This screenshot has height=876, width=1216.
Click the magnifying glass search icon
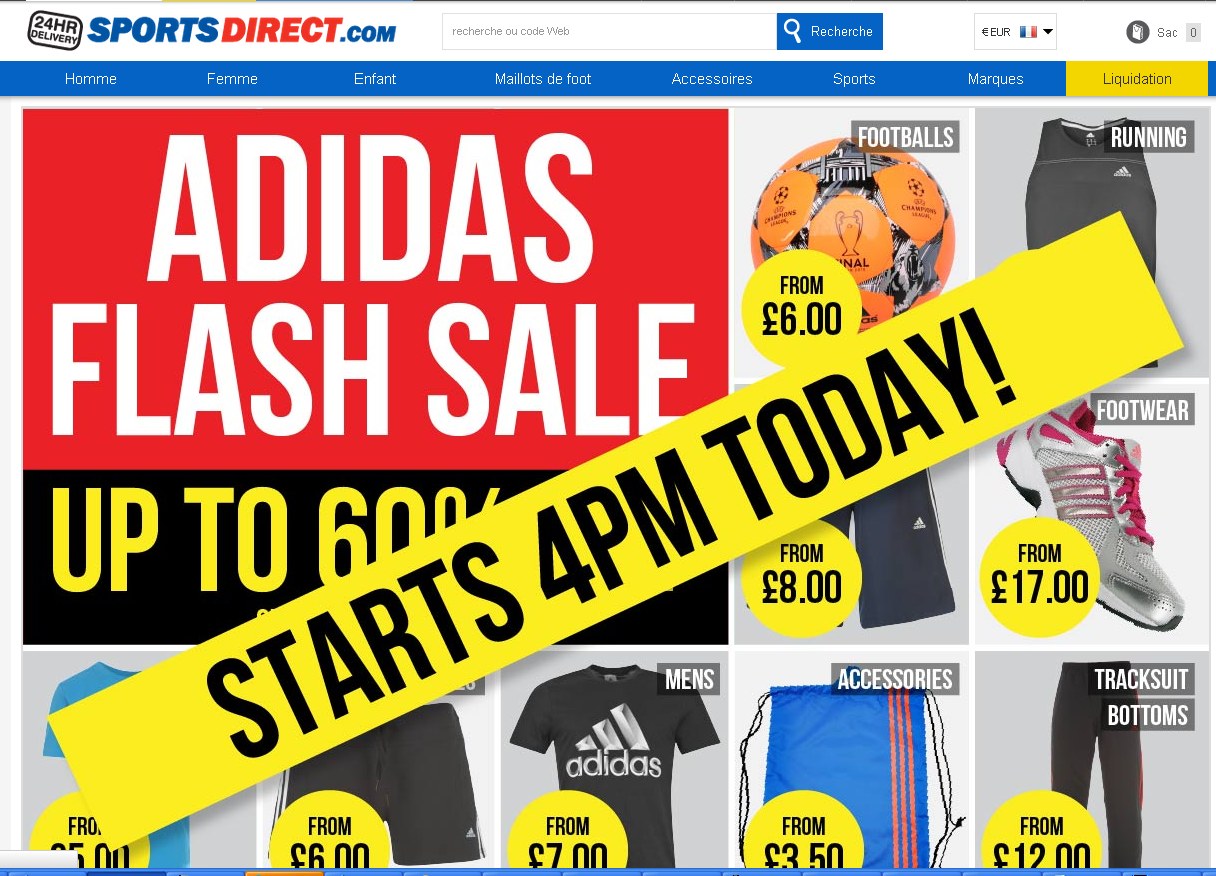click(793, 31)
